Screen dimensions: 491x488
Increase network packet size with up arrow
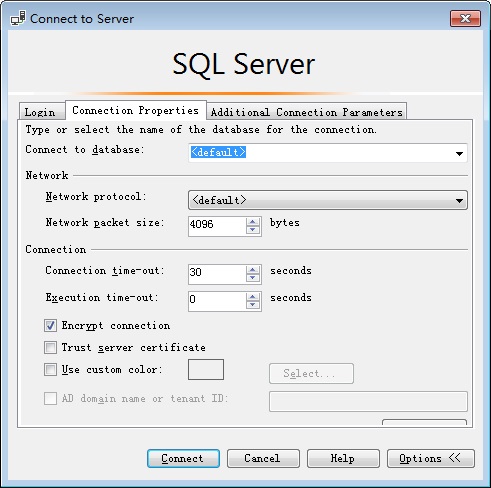click(253, 222)
